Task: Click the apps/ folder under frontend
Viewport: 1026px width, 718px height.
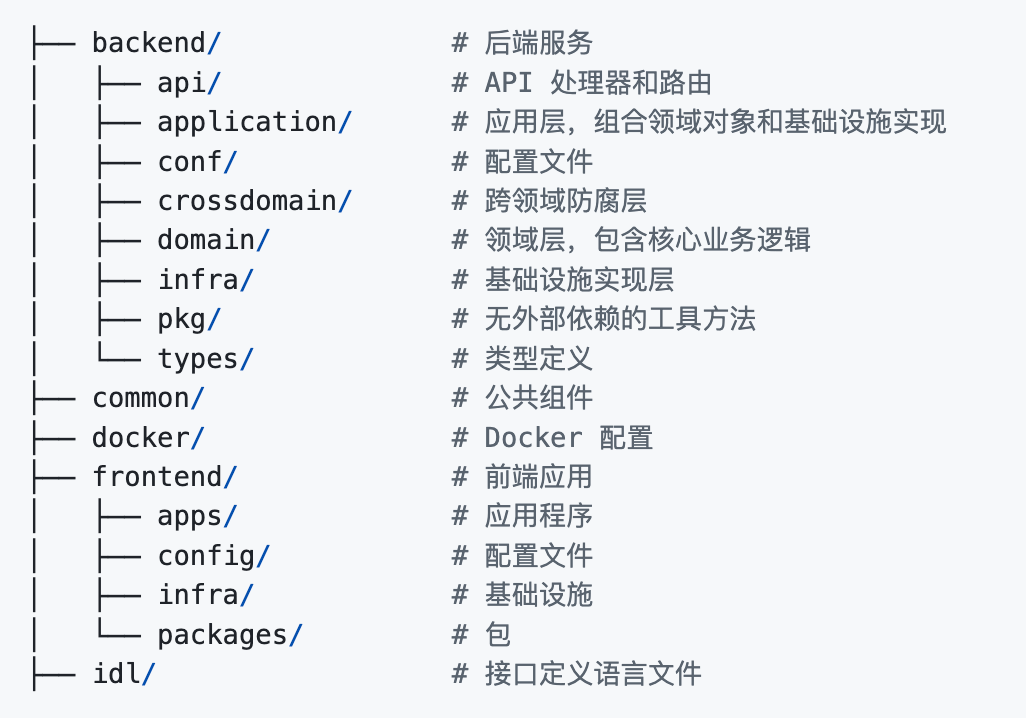Action: pyautogui.click(x=197, y=516)
